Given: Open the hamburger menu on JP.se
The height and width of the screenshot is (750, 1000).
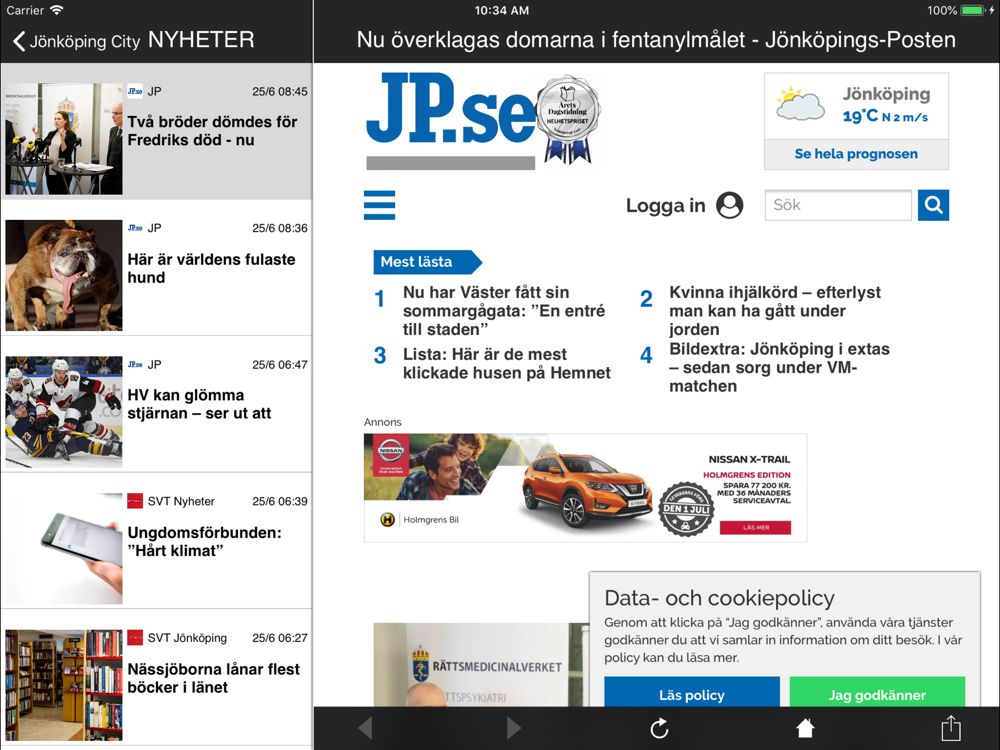Looking at the screenshot, I should [x=379, y=205].
